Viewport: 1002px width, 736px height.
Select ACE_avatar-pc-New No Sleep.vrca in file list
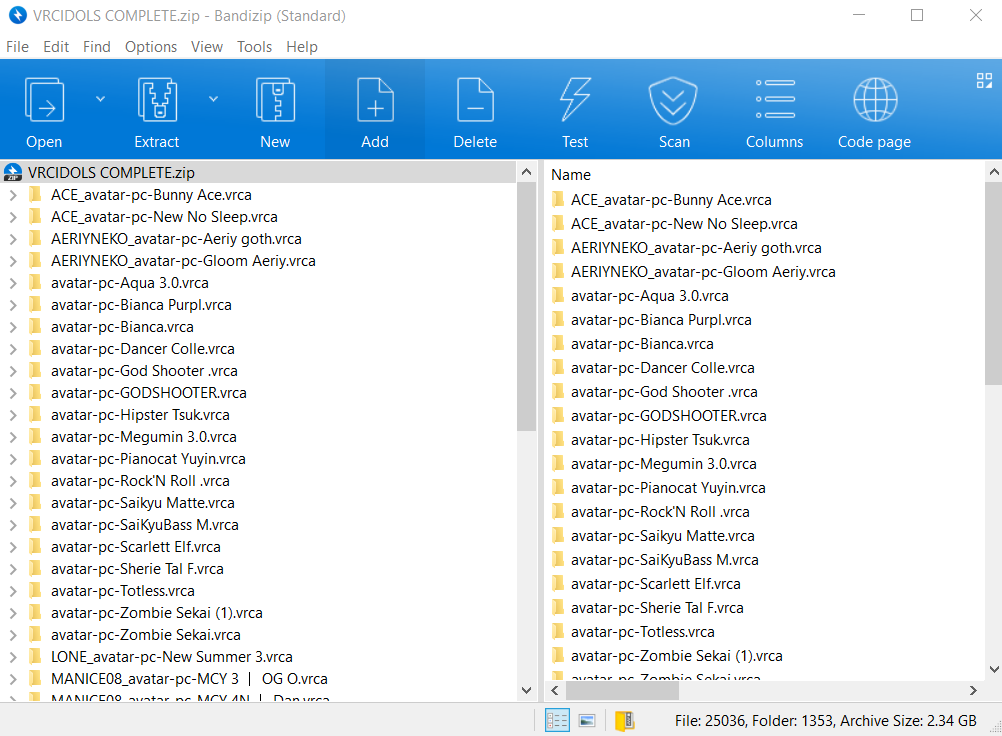point(684,224)
